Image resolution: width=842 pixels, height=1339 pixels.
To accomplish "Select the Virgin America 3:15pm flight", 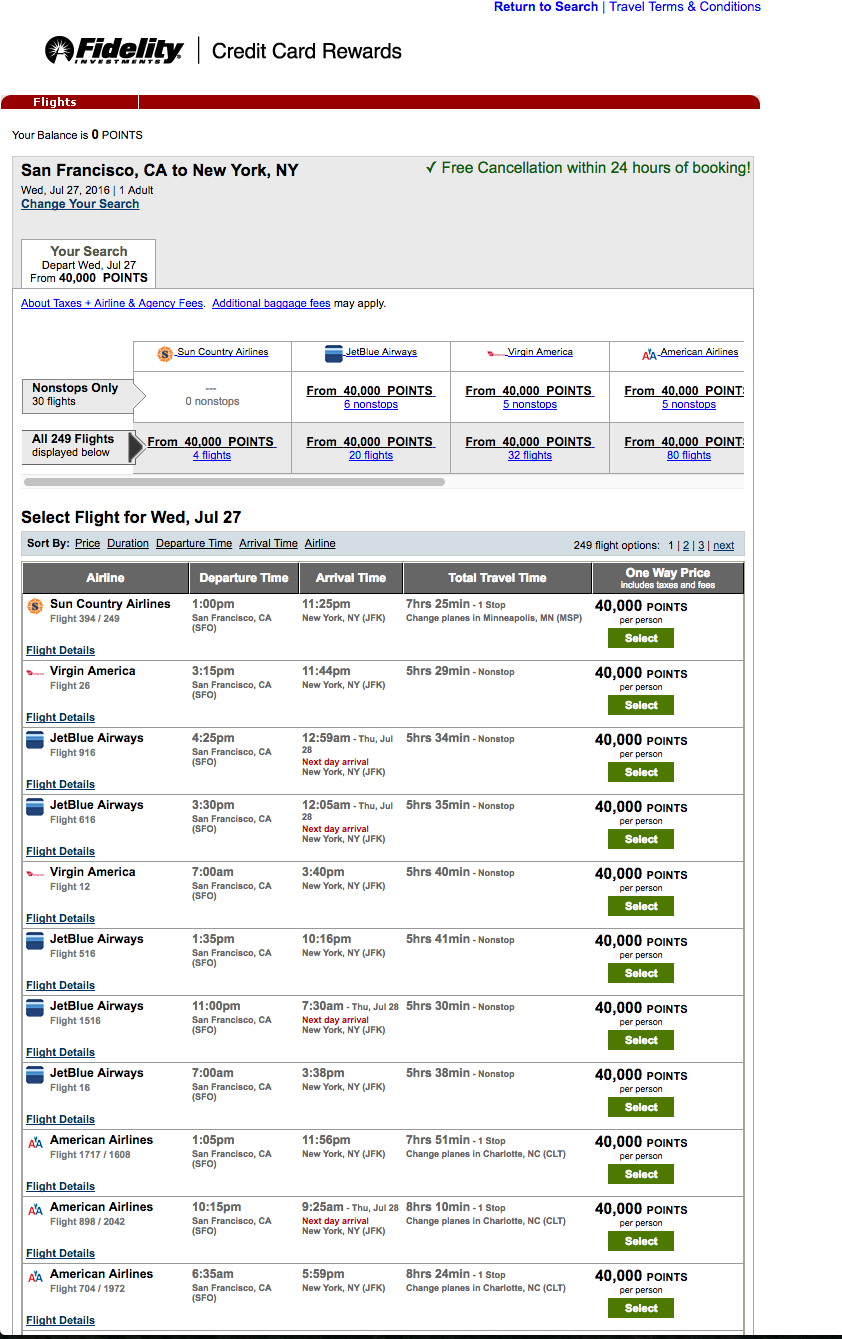I will click(641, 705).
